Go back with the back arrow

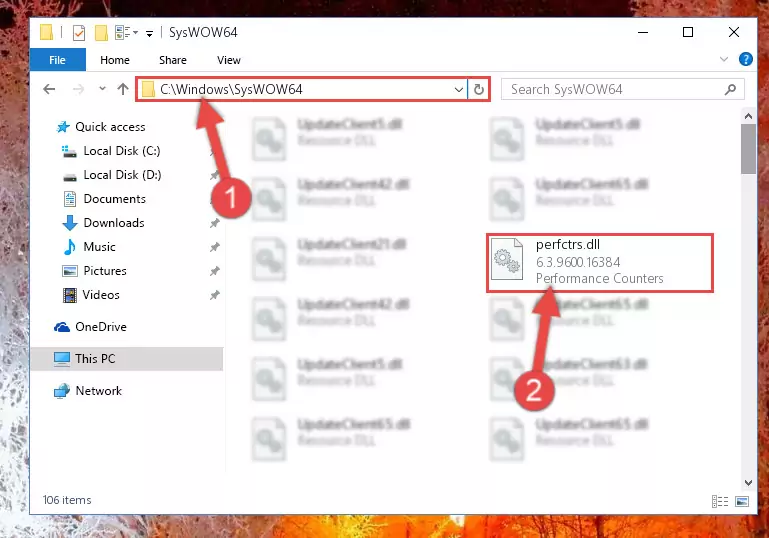point(49,89)
